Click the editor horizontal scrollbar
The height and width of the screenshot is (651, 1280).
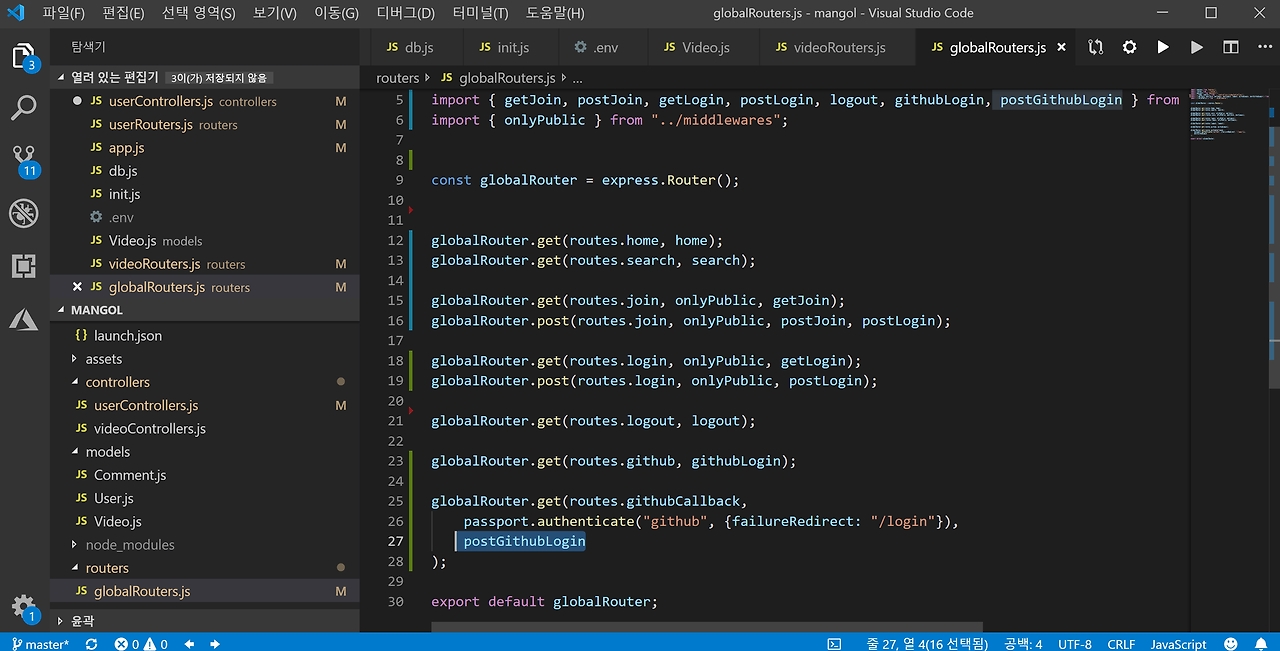pos(706,626)
